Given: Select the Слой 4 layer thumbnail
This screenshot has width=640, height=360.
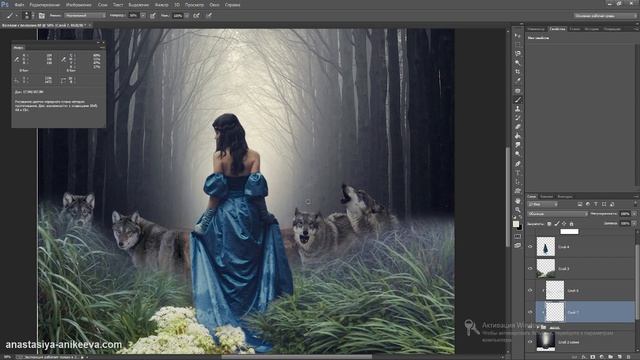Looking at the screenshot, I should pyautogui.click(x=546, y=247).
